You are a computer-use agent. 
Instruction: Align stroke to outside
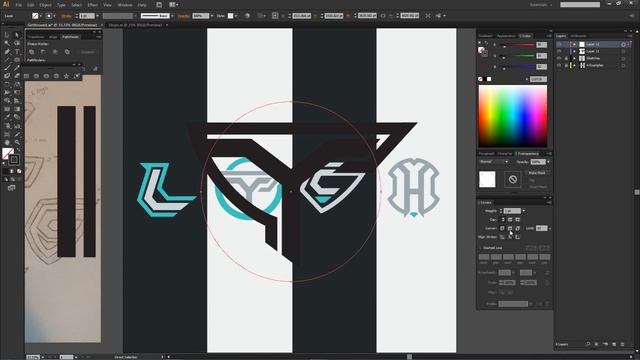(x=518, y=237)
